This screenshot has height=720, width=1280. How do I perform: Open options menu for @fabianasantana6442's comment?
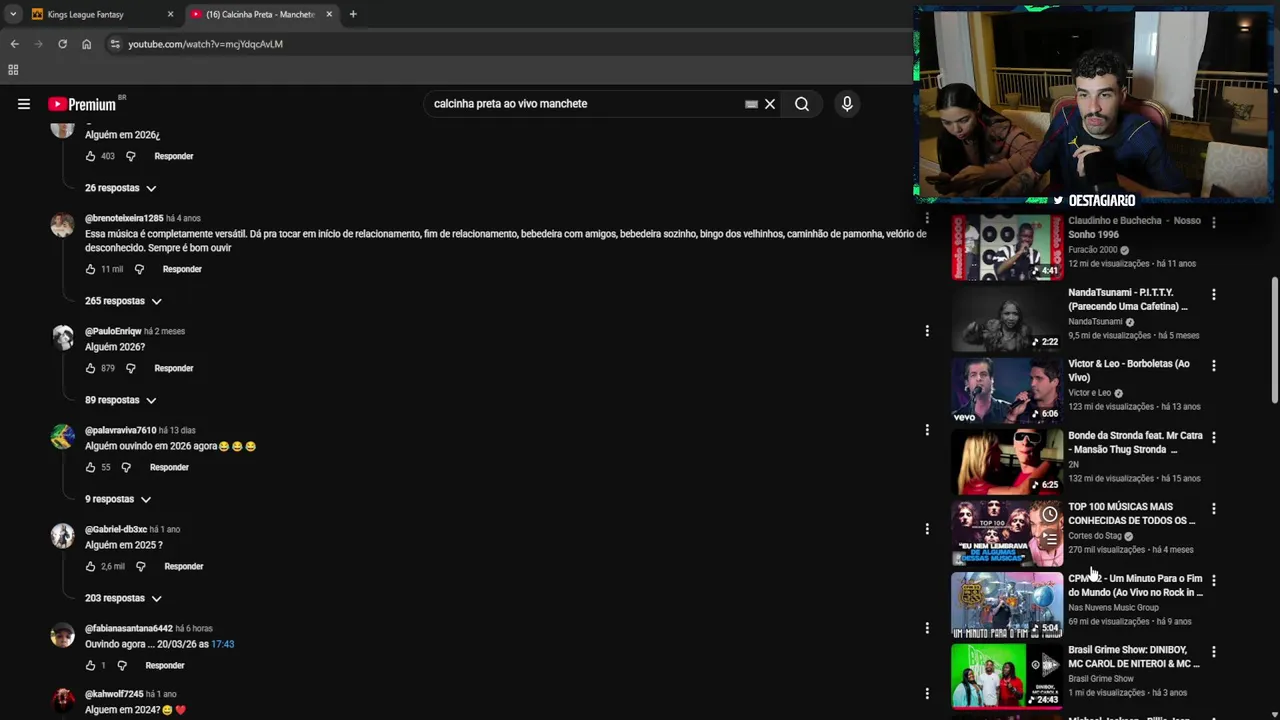point(927,628)
